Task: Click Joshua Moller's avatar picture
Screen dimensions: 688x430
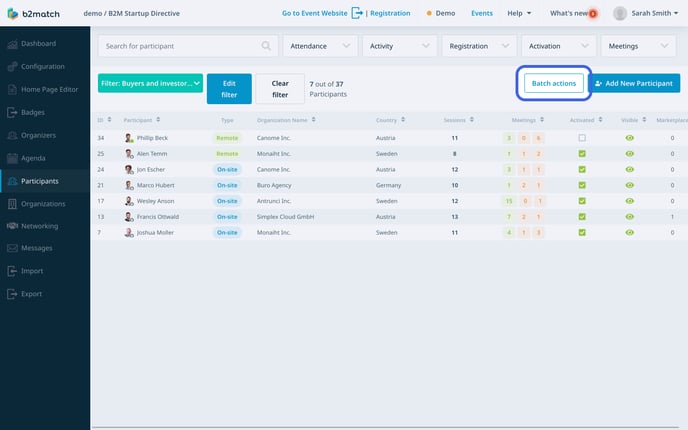Action: (x=129, y=233)
